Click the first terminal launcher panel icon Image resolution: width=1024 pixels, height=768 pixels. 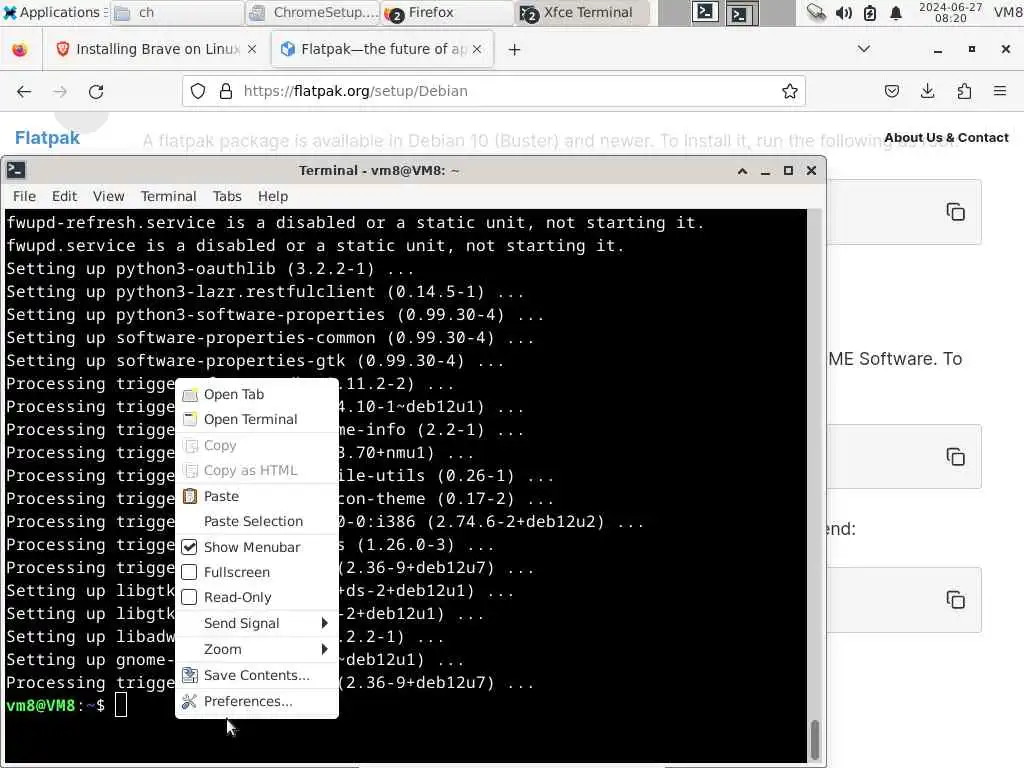(705, 12)
